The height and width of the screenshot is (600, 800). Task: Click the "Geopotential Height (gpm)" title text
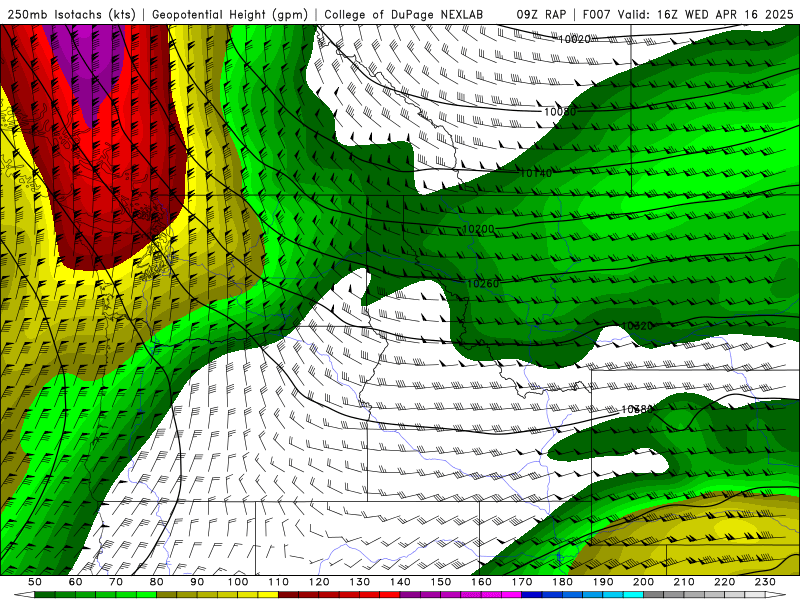click(x=230, y=15)
